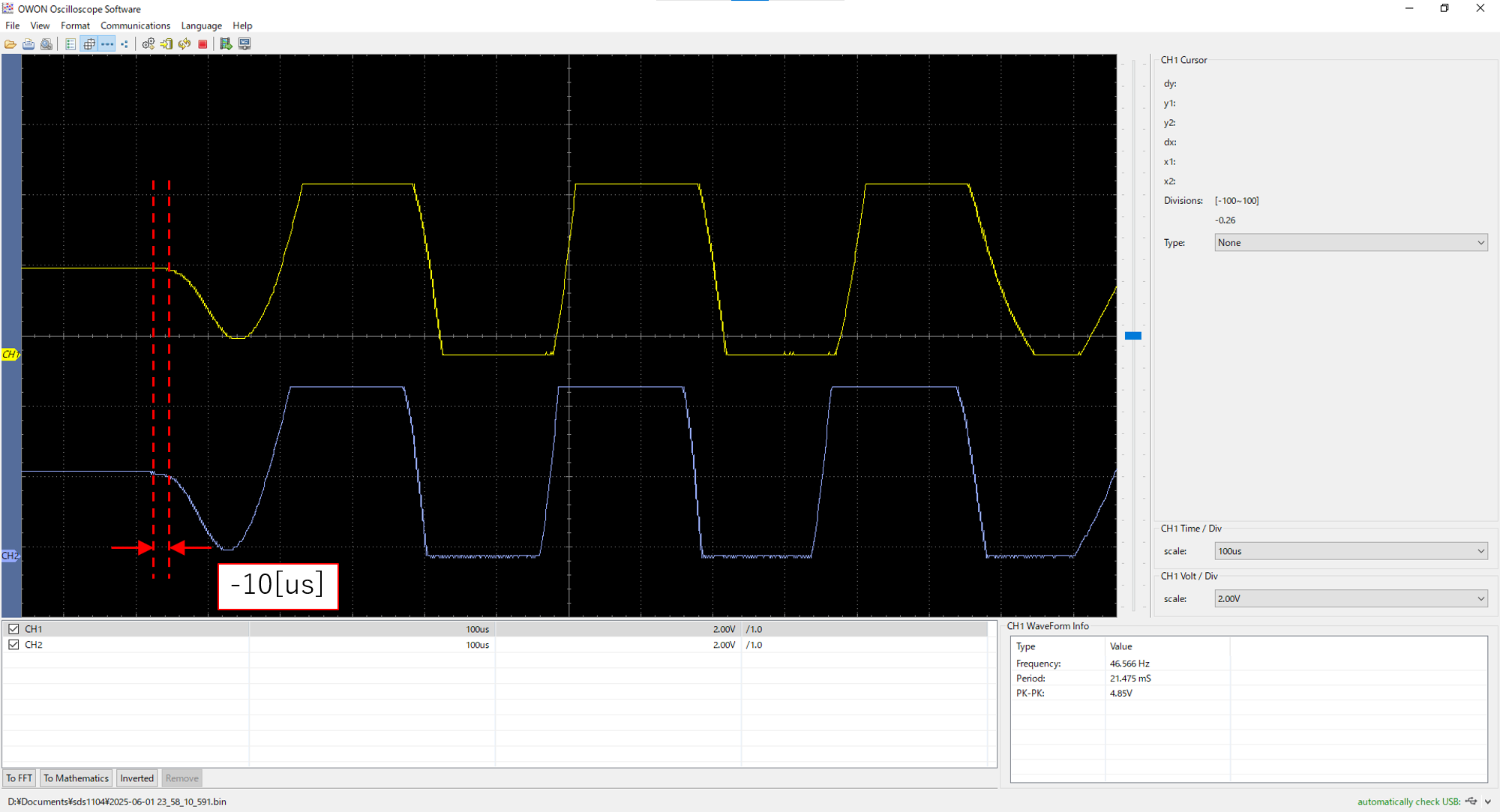
Task: Click the blue vertical slider handle
Action: (1133, 336)
